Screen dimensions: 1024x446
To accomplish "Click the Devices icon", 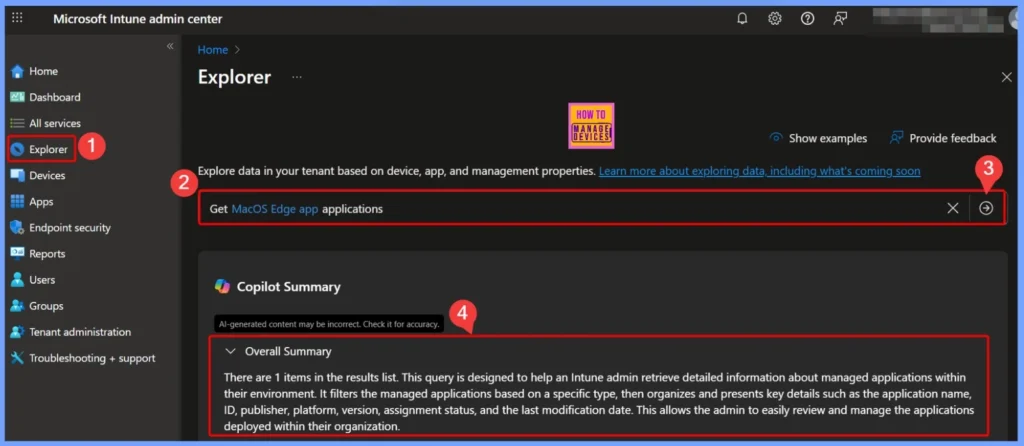I will click(x=18, y=176).
